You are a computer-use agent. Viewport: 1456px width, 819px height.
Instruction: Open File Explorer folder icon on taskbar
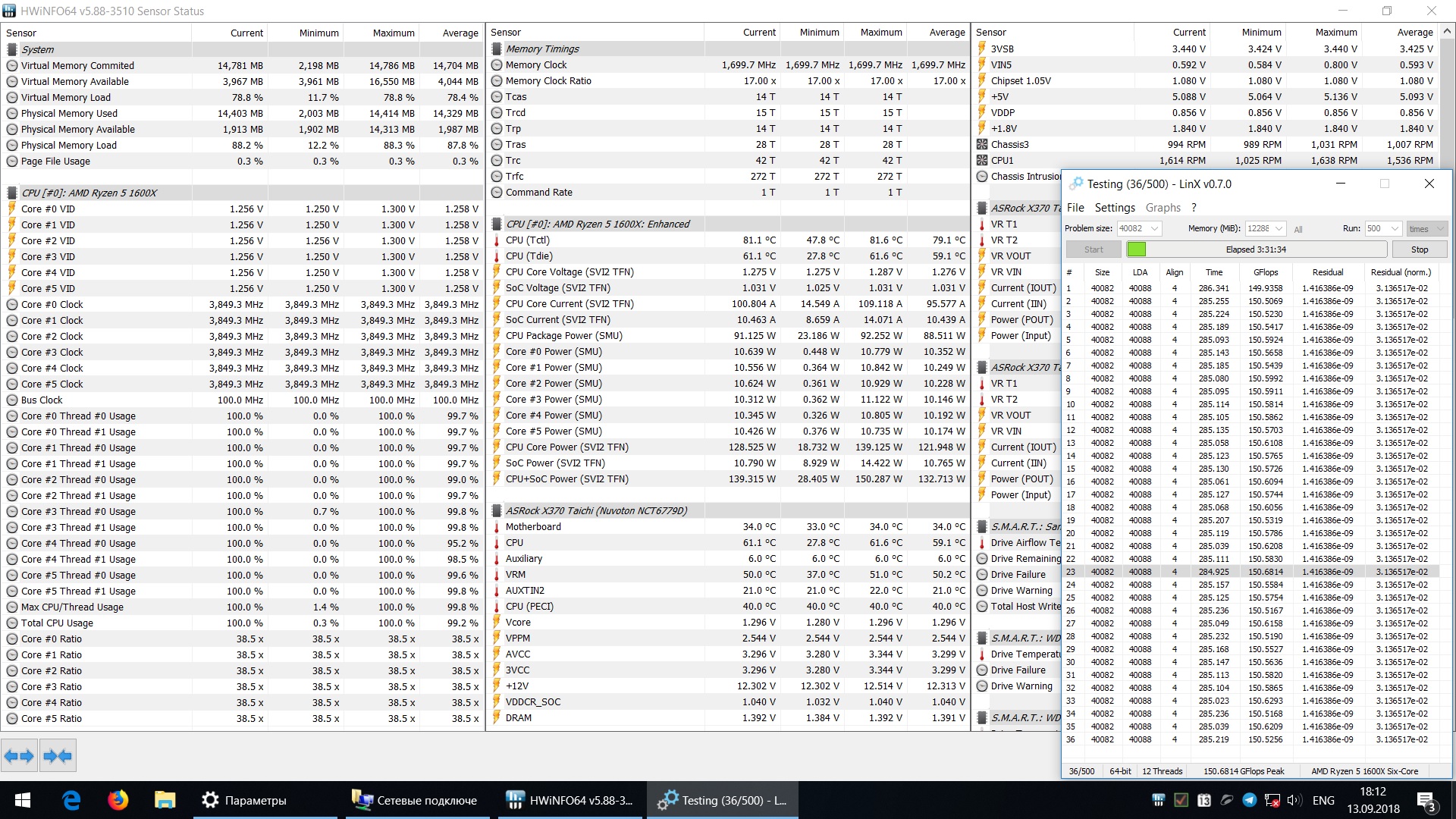coord(165,800)
